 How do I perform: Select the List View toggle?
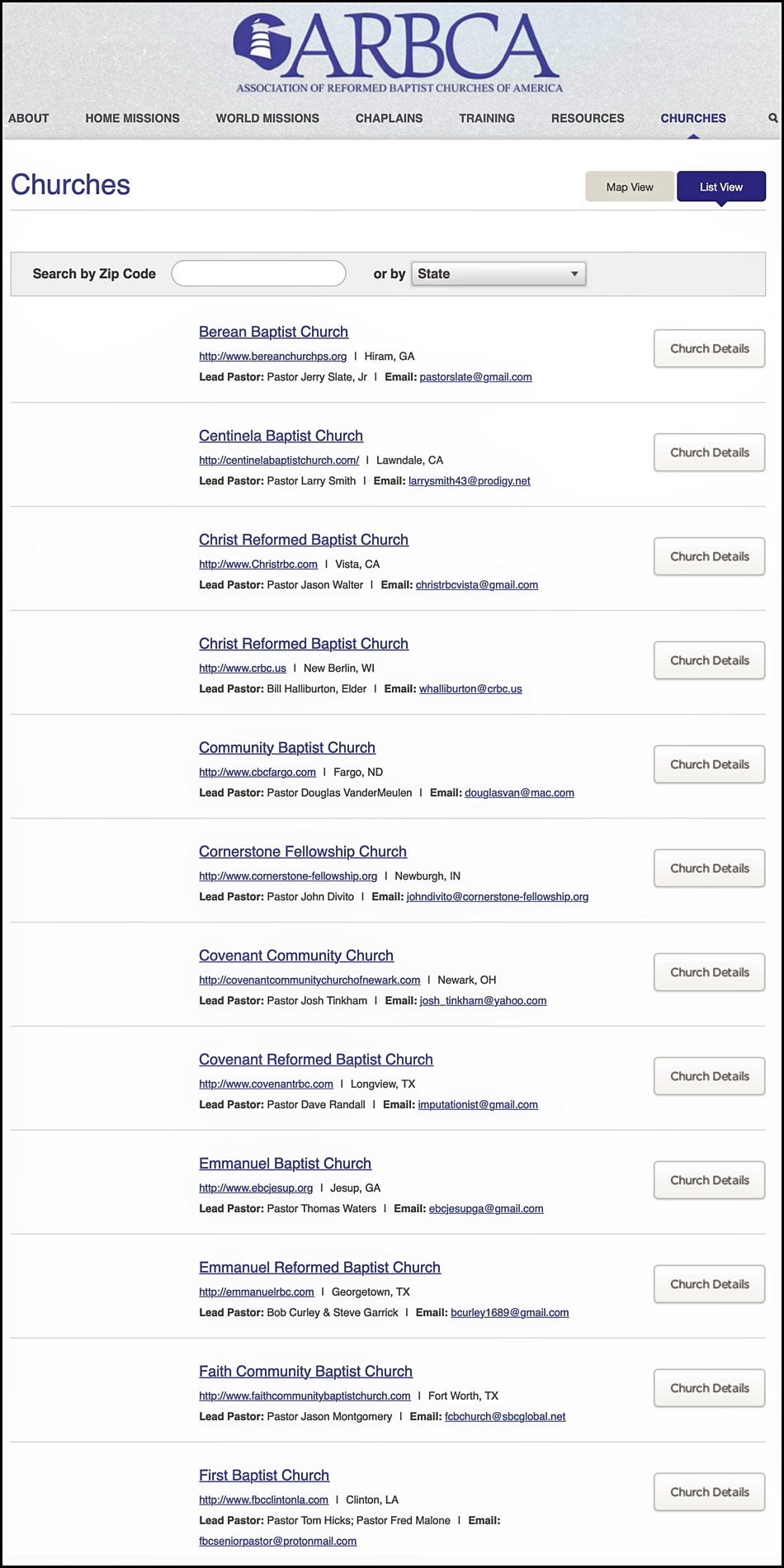click(720, 187)
